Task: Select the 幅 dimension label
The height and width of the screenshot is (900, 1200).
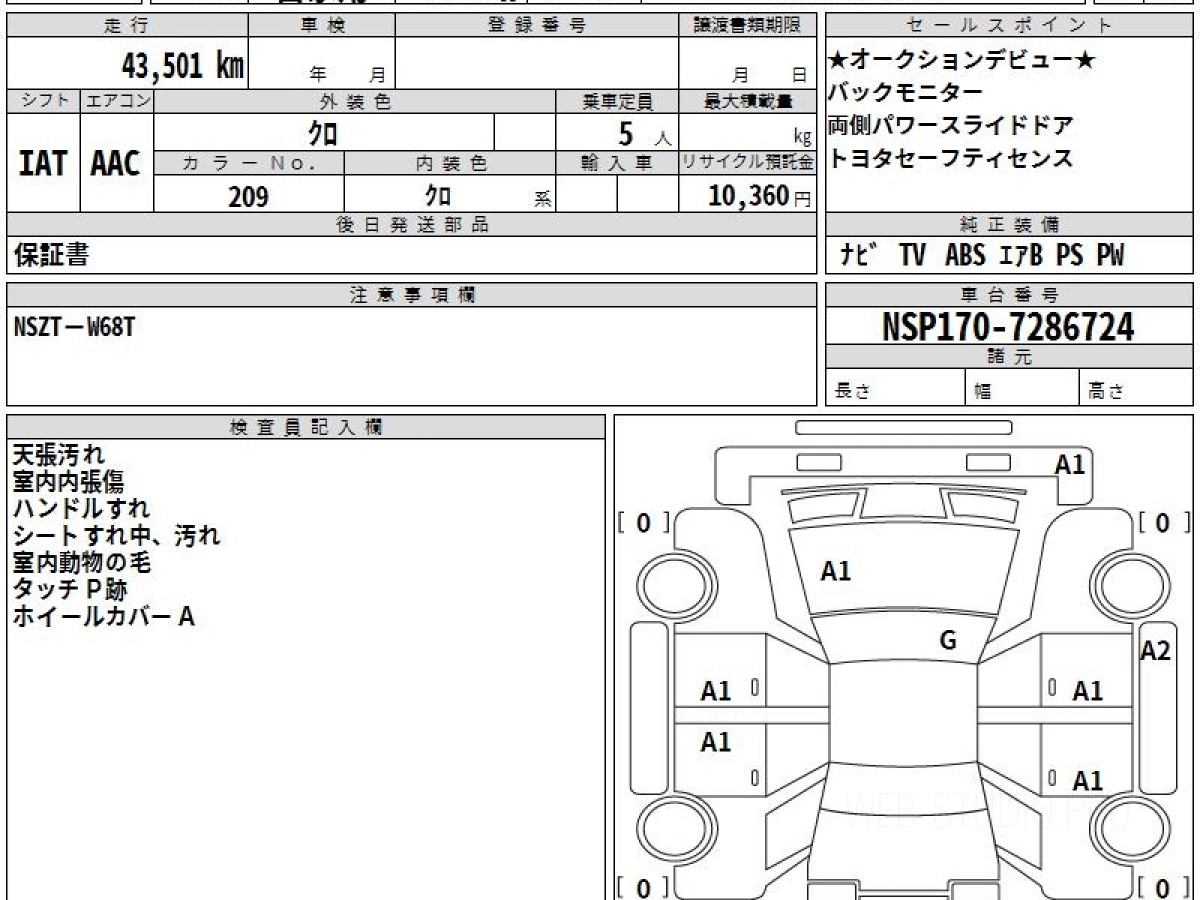Action: pyautogui.click(x=984, y=392)
